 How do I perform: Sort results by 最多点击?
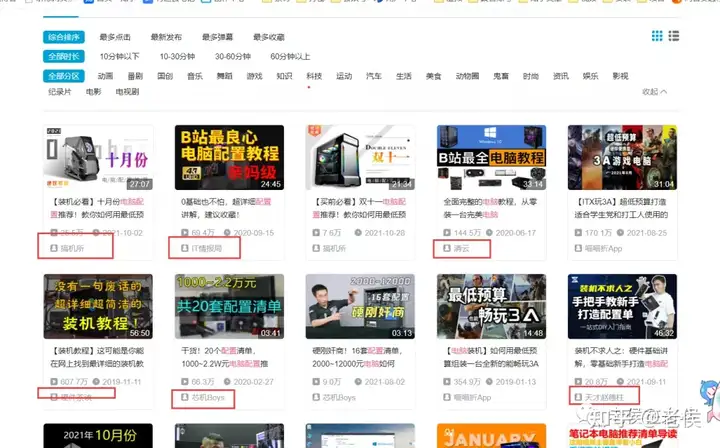tap(115, 37)
